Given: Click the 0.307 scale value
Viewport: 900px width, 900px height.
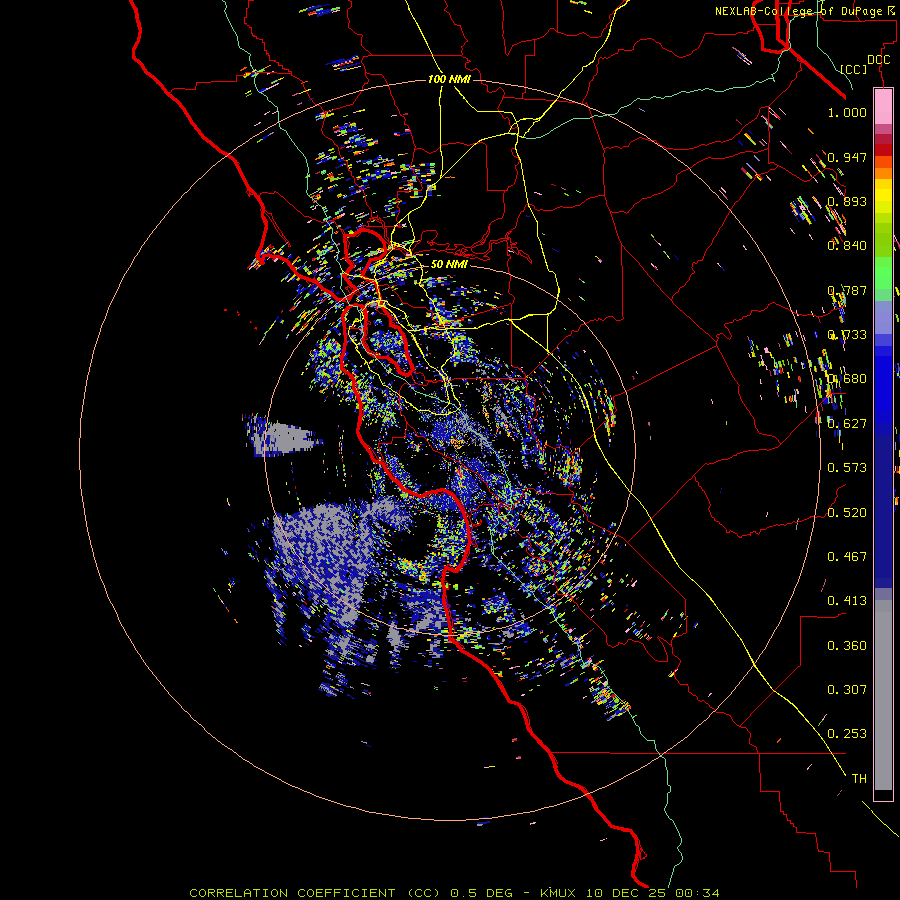Looking at the screenshot, I should click(847, 690).
